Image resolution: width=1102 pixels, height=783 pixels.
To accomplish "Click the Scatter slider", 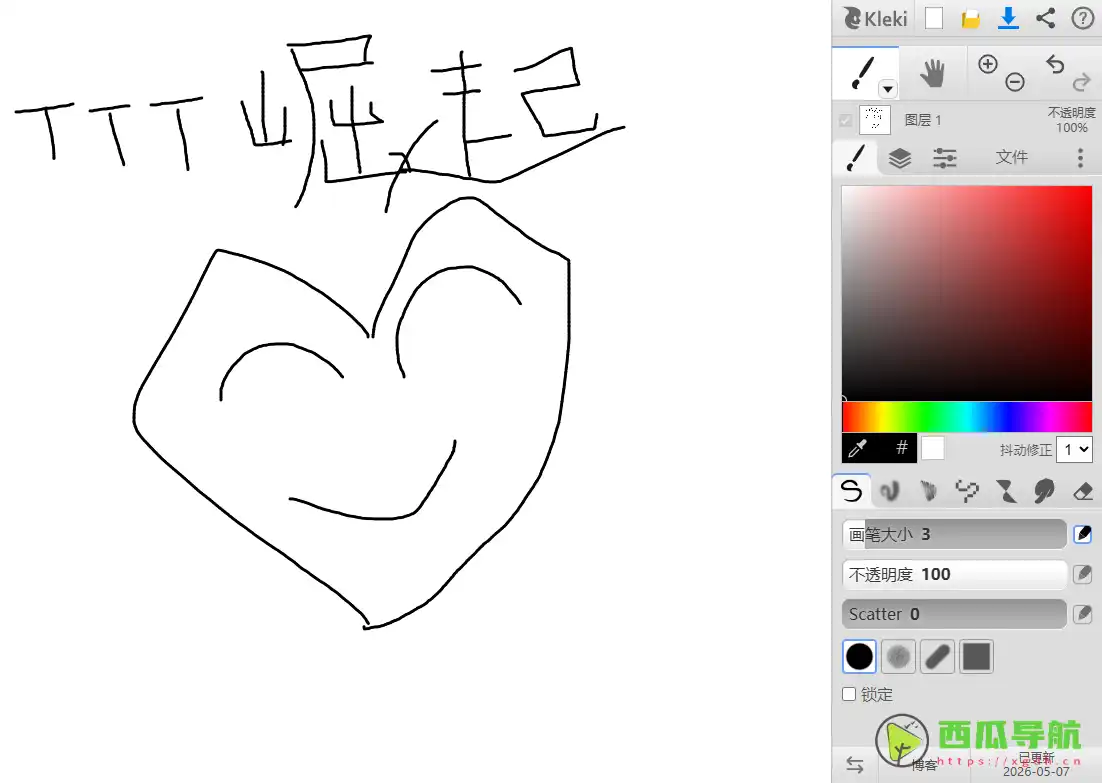I will point(954,614).
